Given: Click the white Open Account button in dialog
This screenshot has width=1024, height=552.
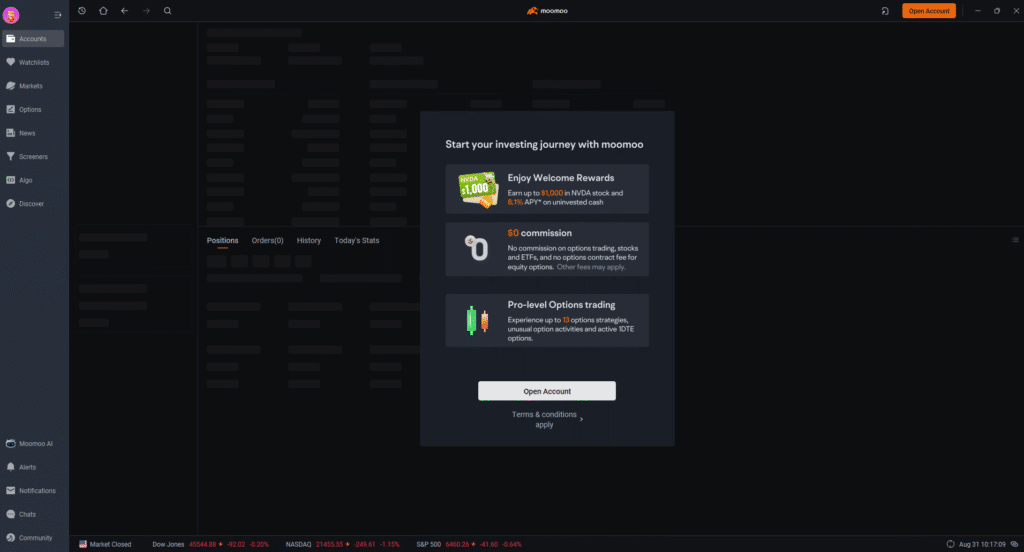Looking at the screenshot, I should point(547,391).
